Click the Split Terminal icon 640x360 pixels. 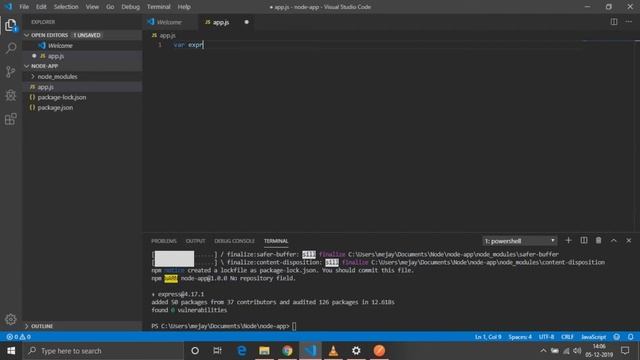[584, 240]
